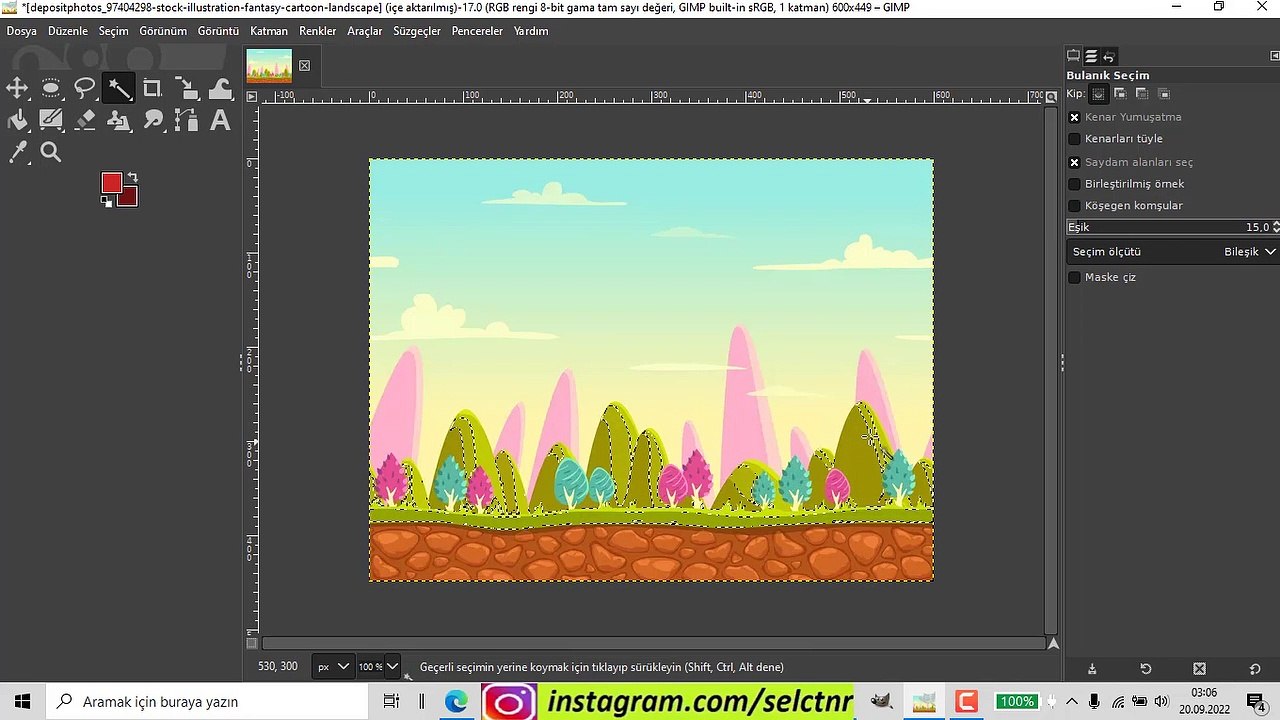Select the Bucket Fill tool

(x=17, y=121)
